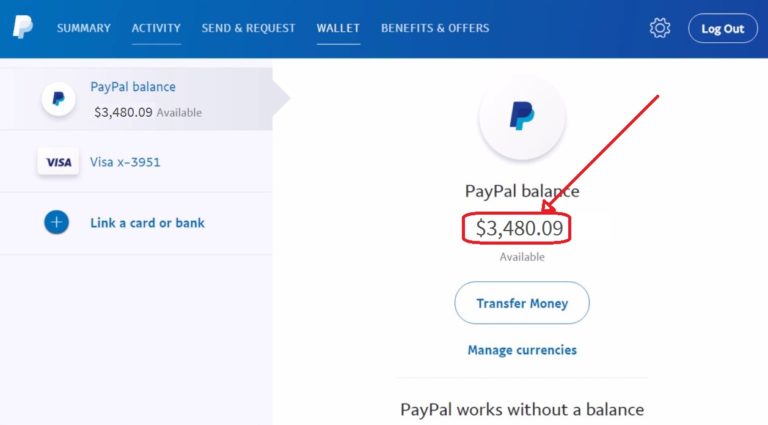Click the Visa card logo icon
The height and width of the screenshot is (425, 768).
[58, 162]
